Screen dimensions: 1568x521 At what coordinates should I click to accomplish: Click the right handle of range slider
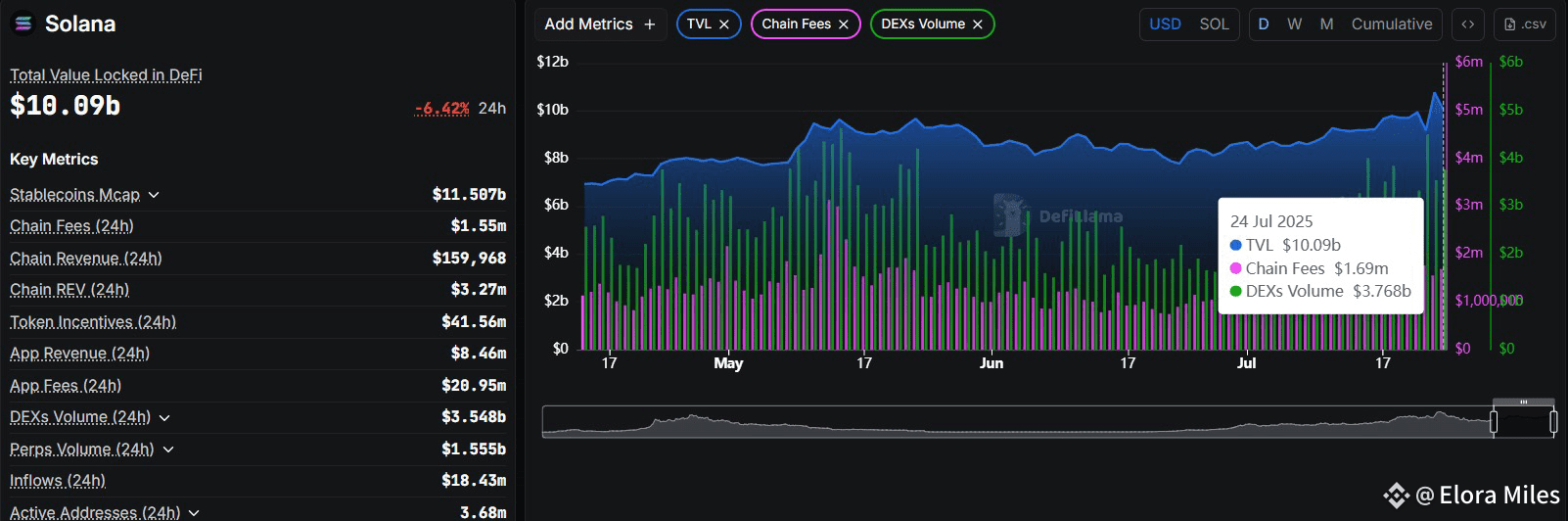click(x=1553, y=422)
